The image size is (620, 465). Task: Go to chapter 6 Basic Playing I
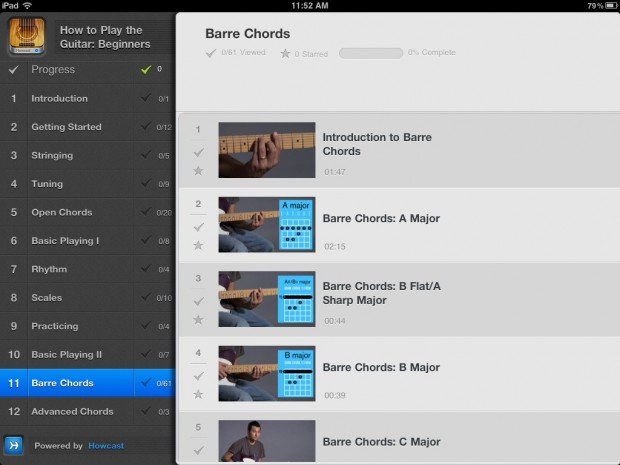[x=88, y=241]
